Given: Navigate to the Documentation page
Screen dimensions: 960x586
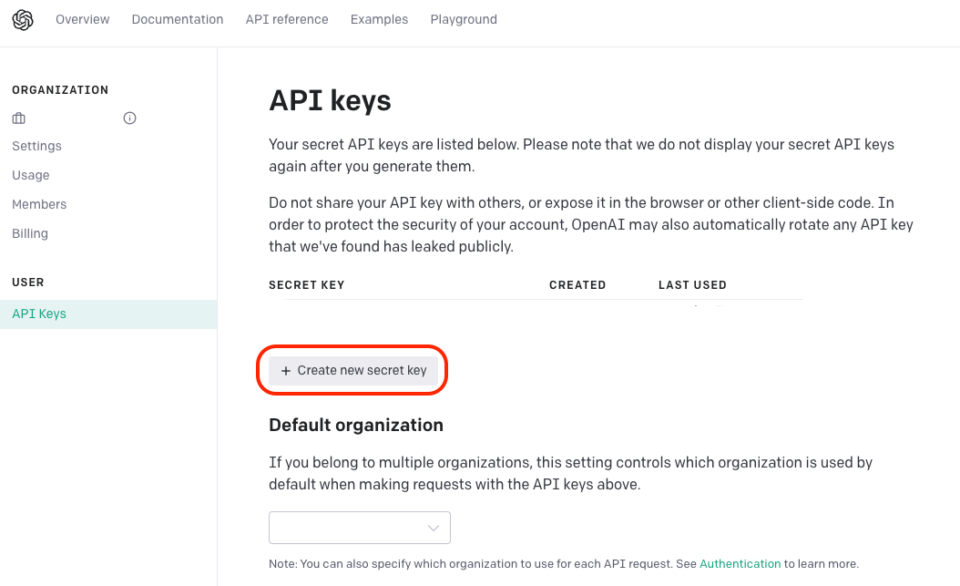Looking at the screenshot, I should 177,19.
